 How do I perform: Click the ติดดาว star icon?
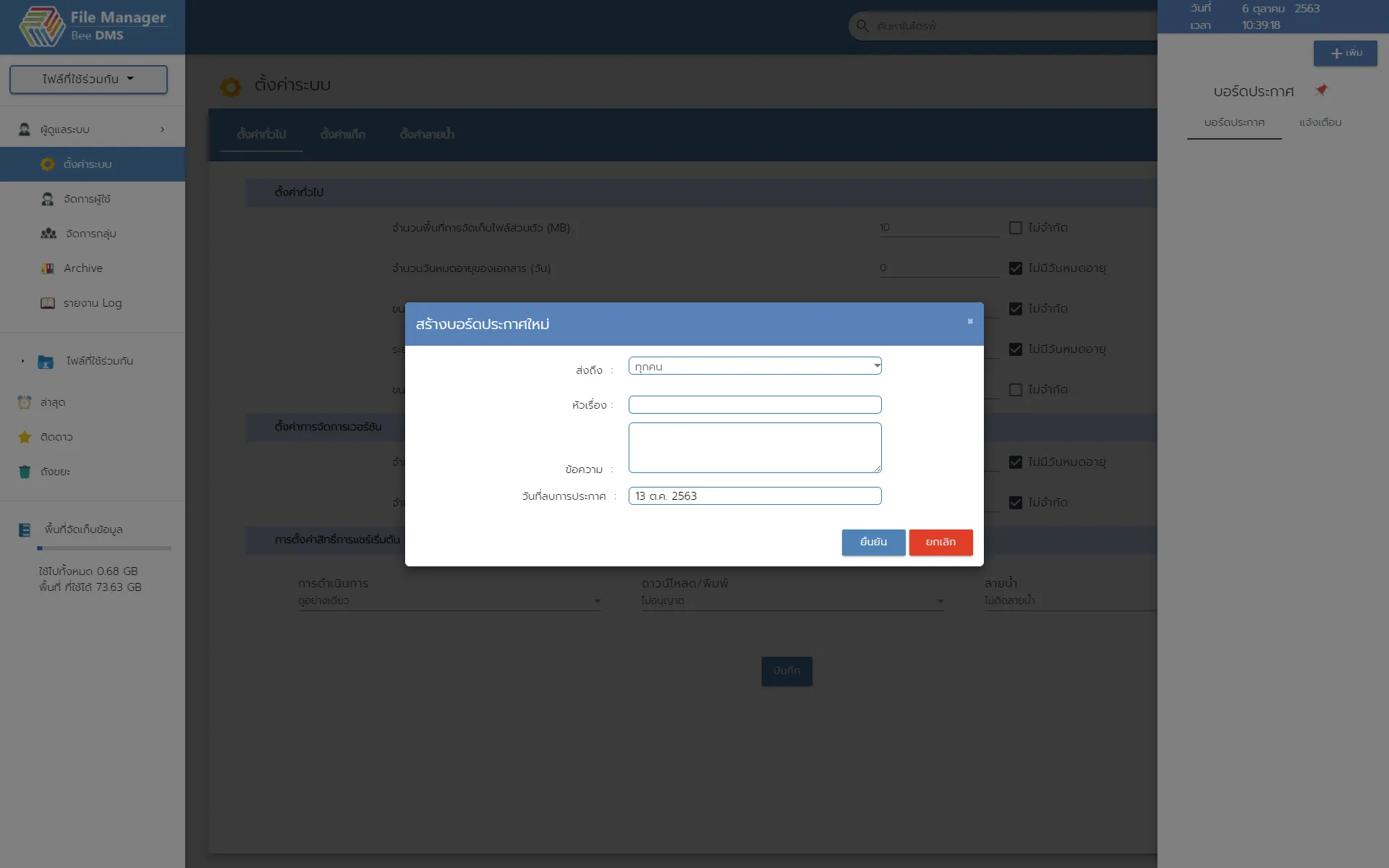tap(25, 437)
